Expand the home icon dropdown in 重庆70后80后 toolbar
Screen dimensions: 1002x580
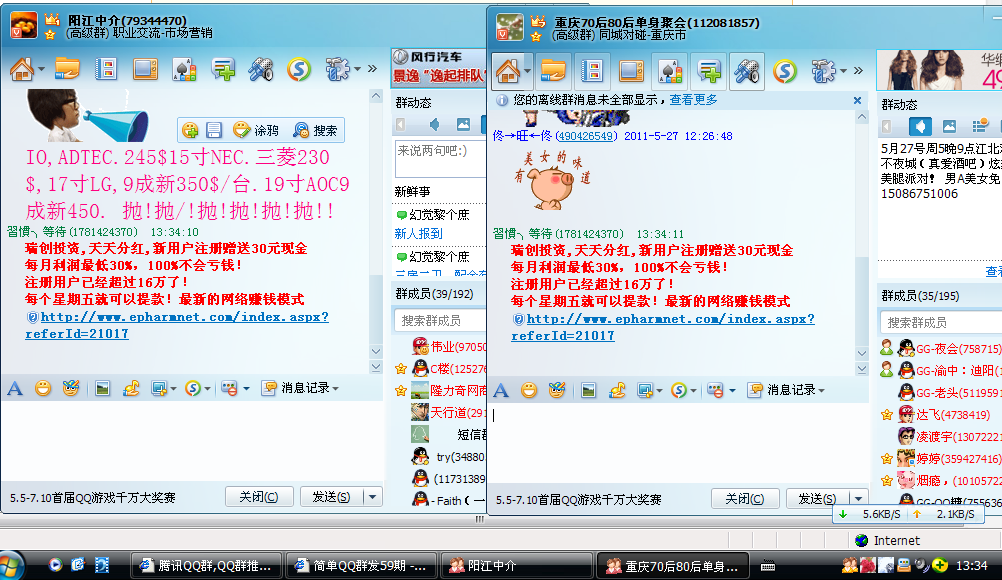(x=527, y=71)
